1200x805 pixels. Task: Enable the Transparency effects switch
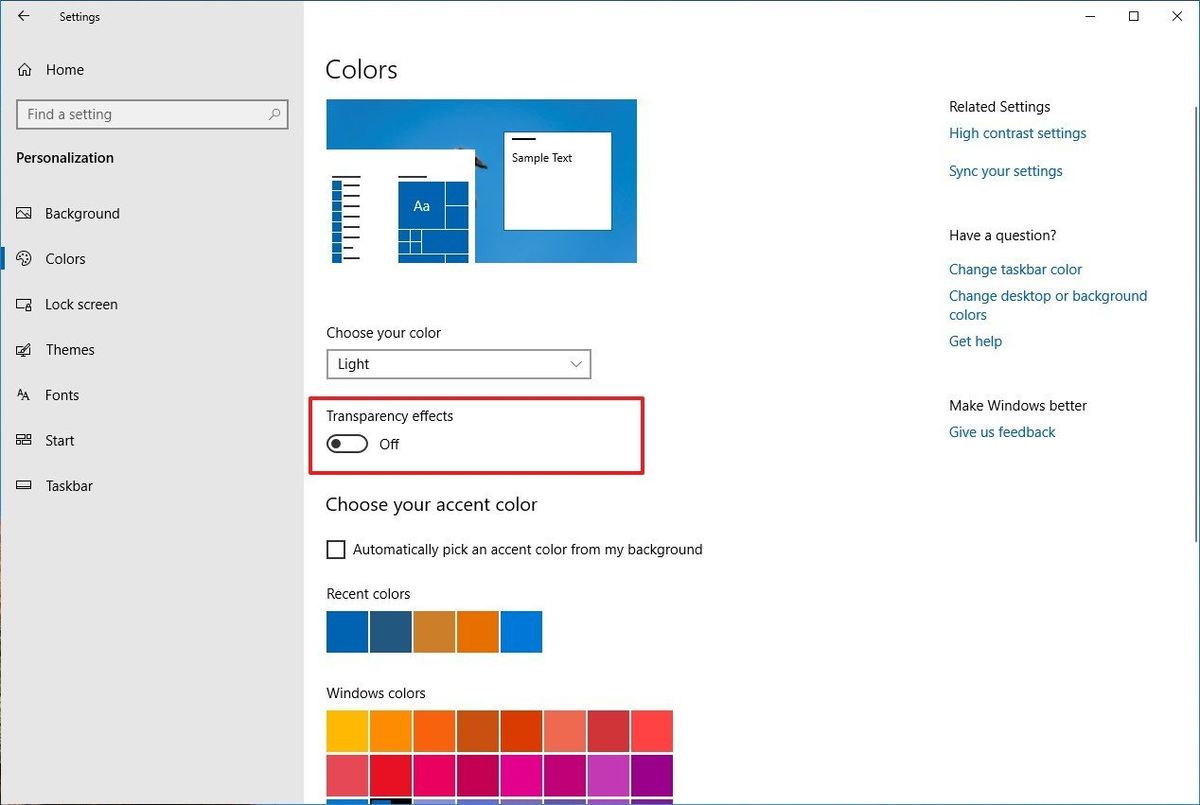346,443
